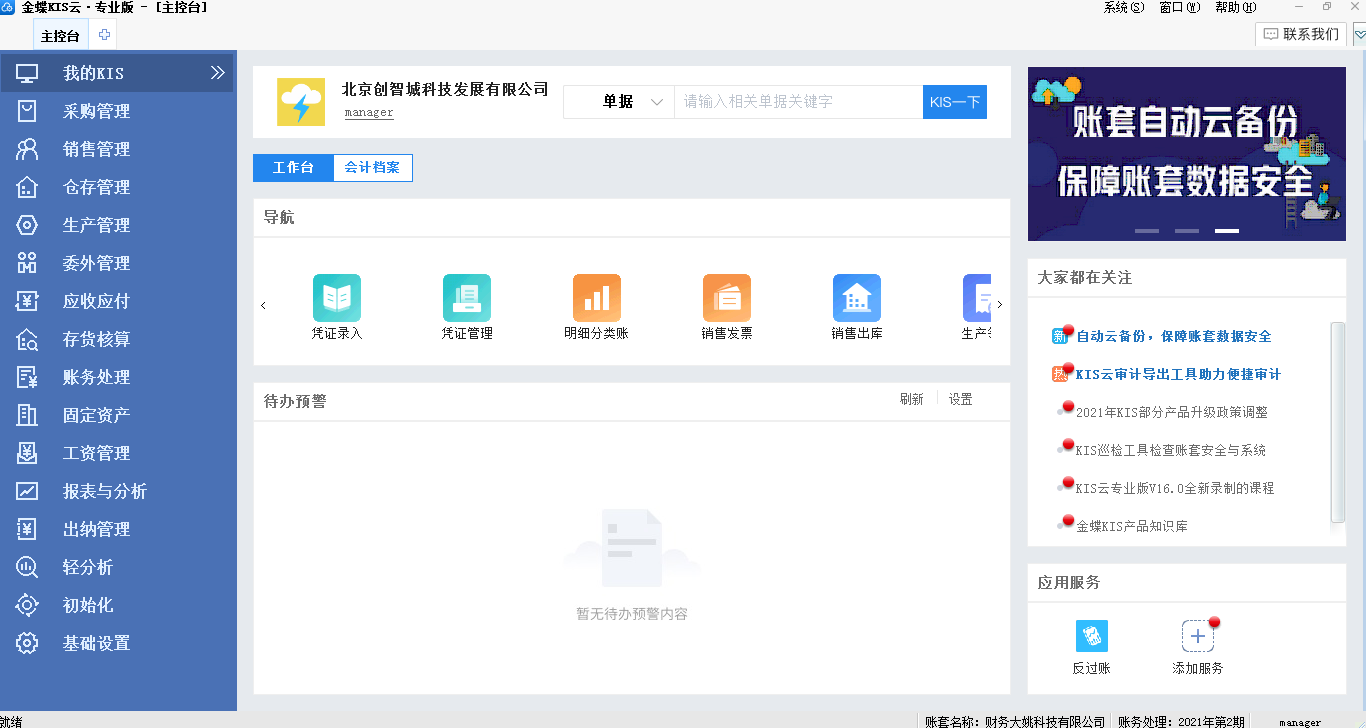The image size is (1366, 728).
Task: Click 刷新 in 待办预警 panel
Action: (x=911, y=399)
